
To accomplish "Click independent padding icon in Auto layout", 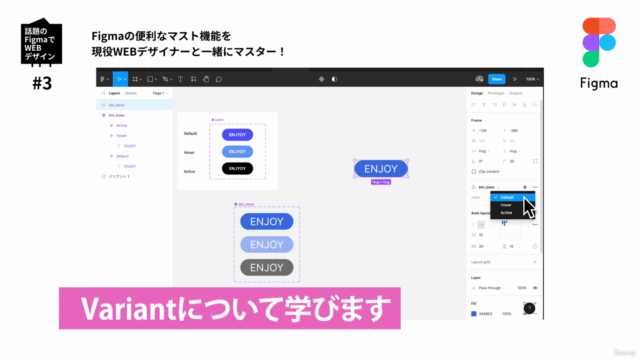I will (535, 247).
